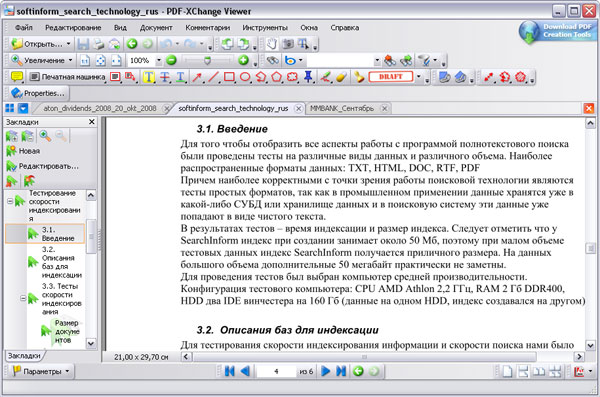Image resolution: width=600 pixels, height=397 pixels.
Task: Select the Eraser tool
Action: coord(341,77)
